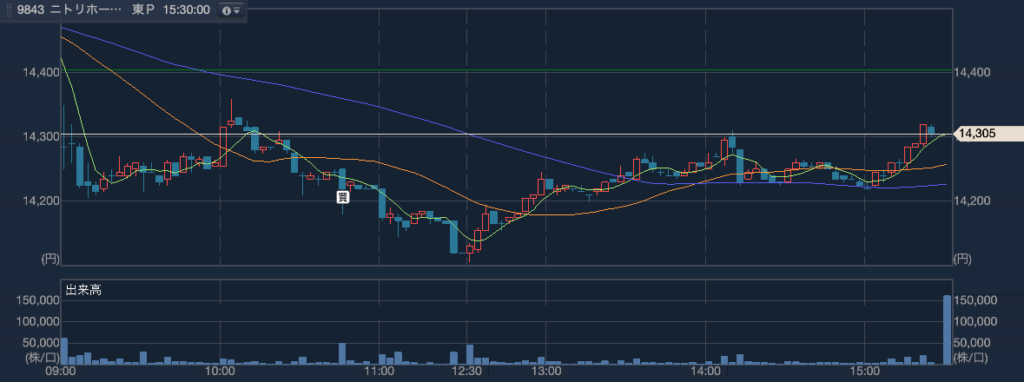Screen dimensions: 1024x382
Task: Click the 12:30 time axis label
Action: tap(467, 372)
